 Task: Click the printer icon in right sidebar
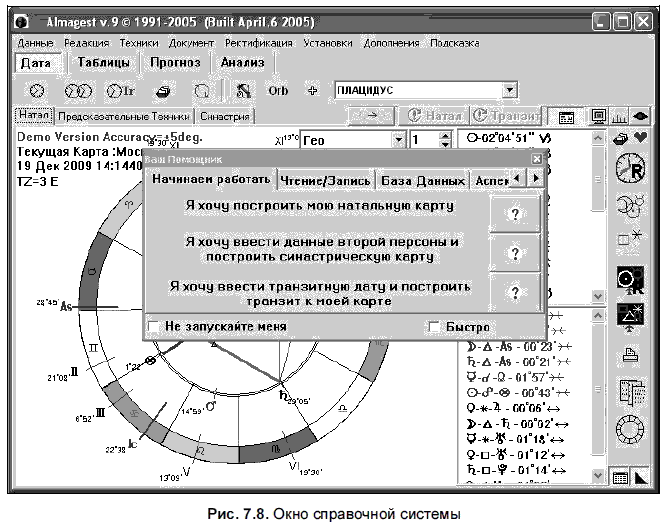[x=630, y=354]
